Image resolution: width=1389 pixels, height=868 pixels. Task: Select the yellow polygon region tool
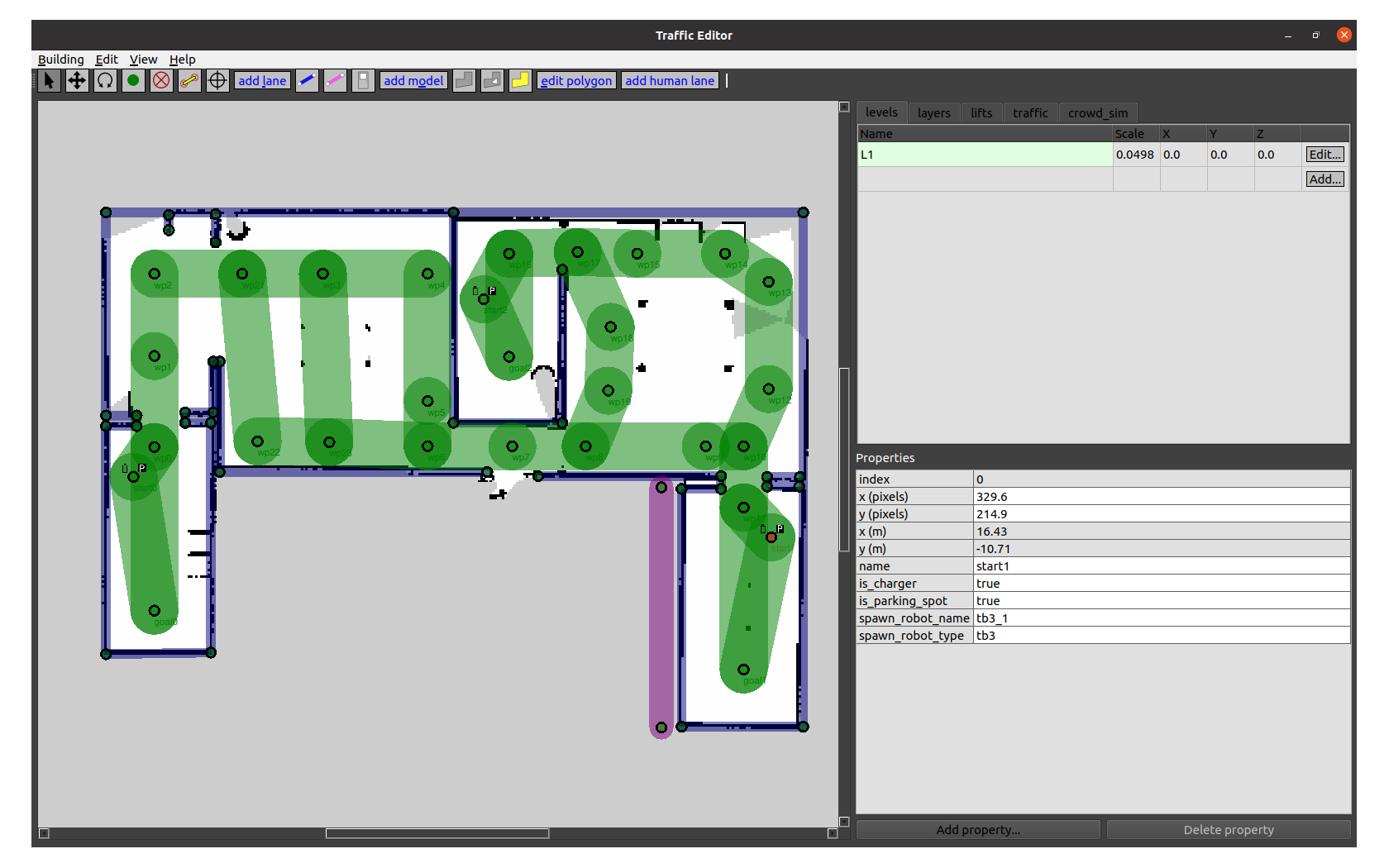[x=520, y=80]
